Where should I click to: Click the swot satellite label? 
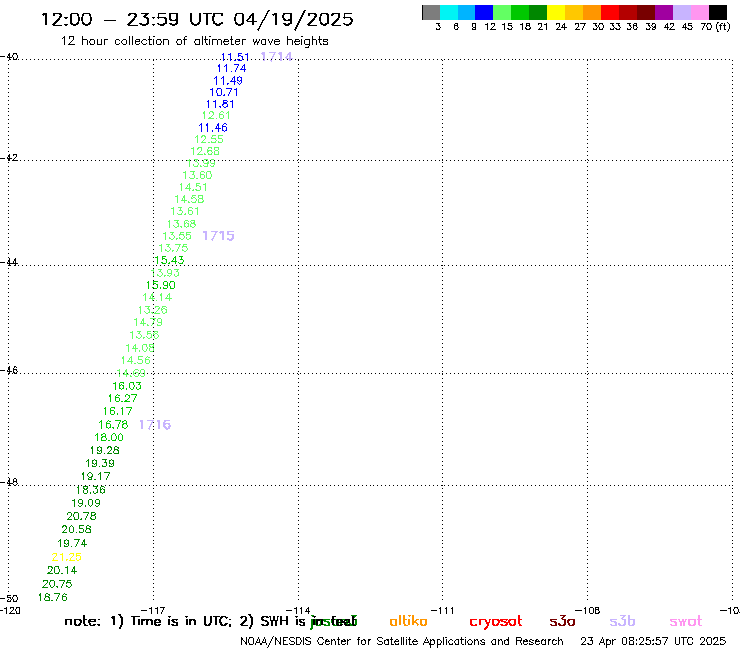click(686, 621)
